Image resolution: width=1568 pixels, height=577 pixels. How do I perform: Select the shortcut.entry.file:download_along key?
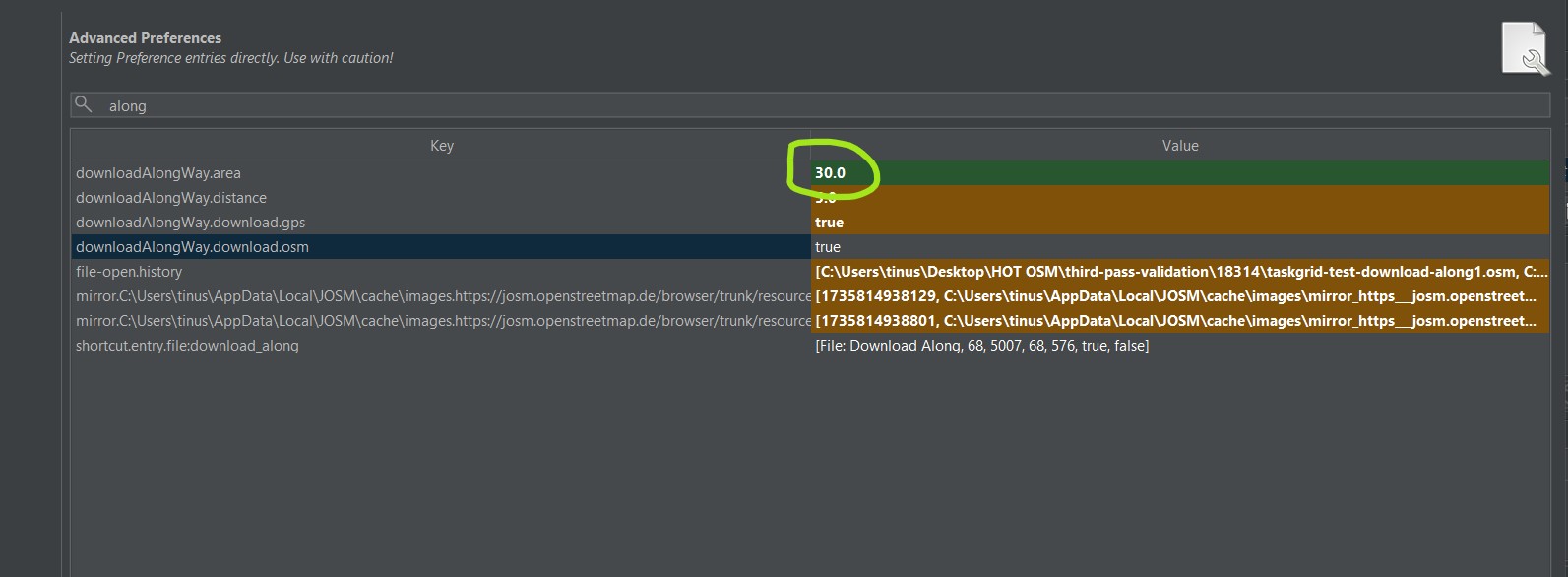[x=441, y=346]
